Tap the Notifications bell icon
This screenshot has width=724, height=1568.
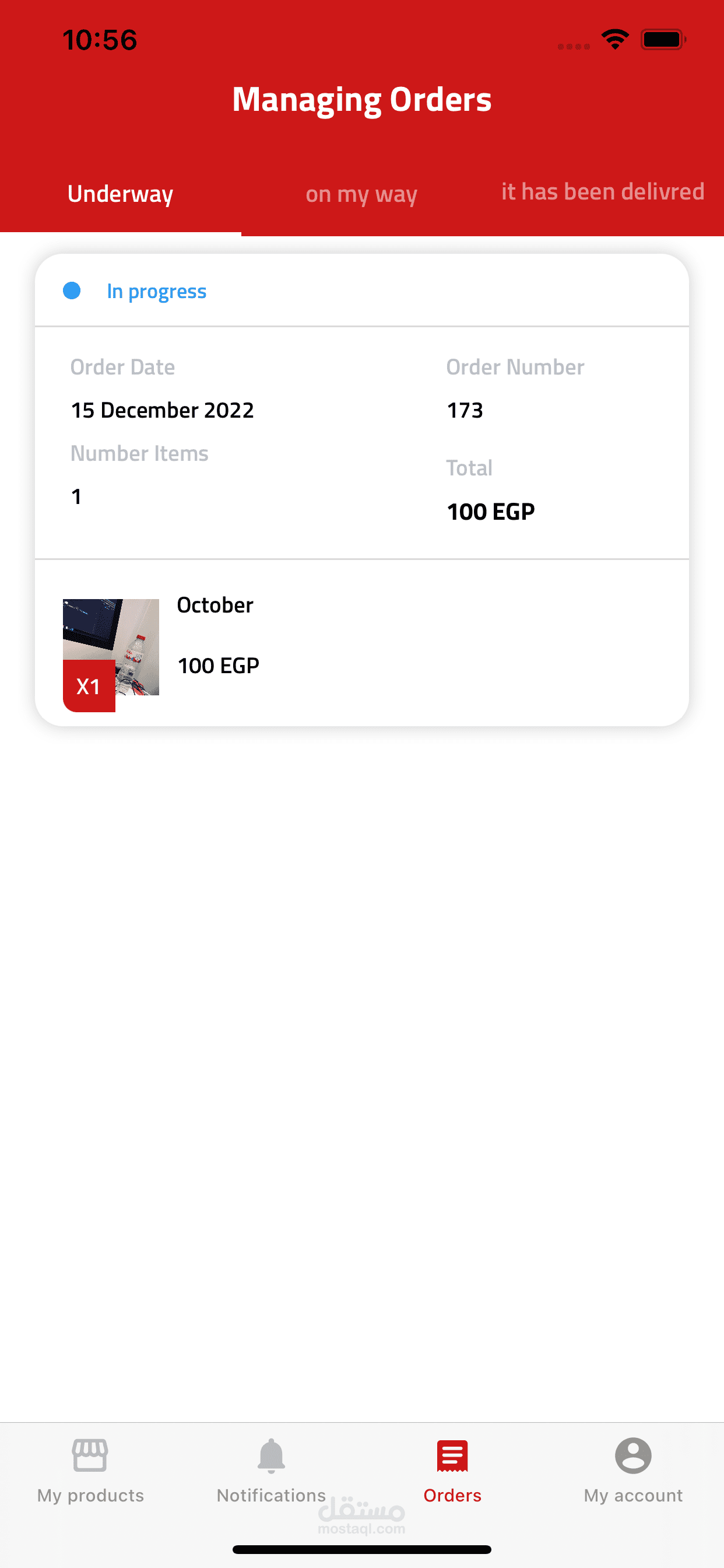(x=271, y=1456)
